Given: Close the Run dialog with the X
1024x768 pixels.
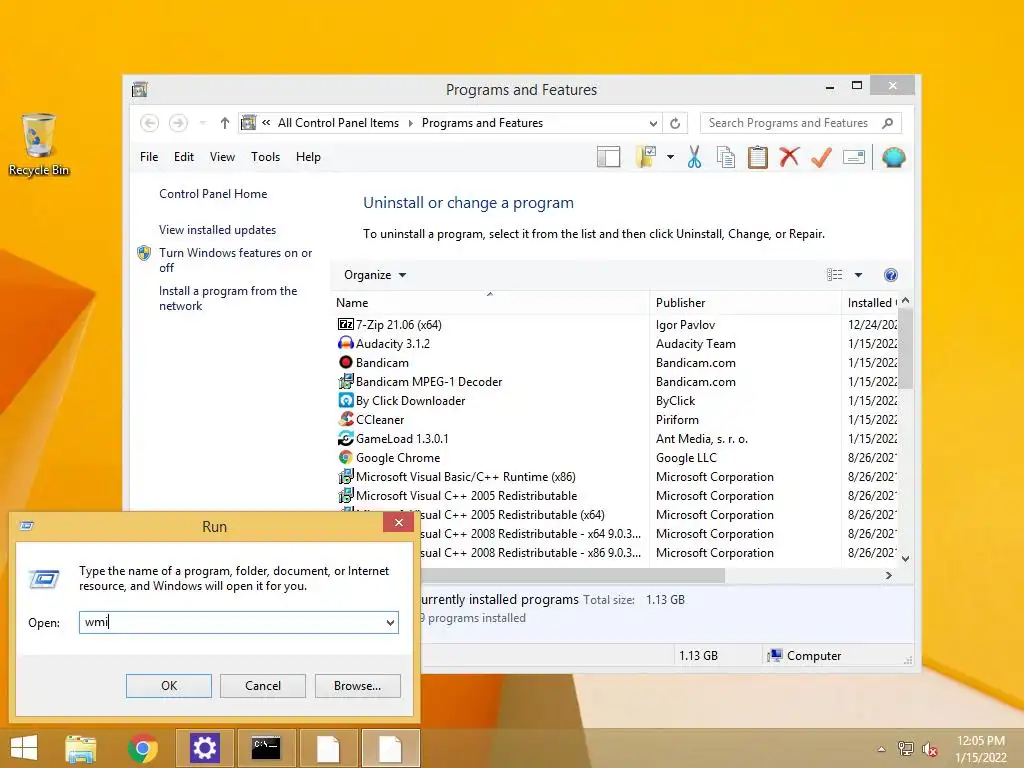Looking at the screenshot, I should point(398,522).
